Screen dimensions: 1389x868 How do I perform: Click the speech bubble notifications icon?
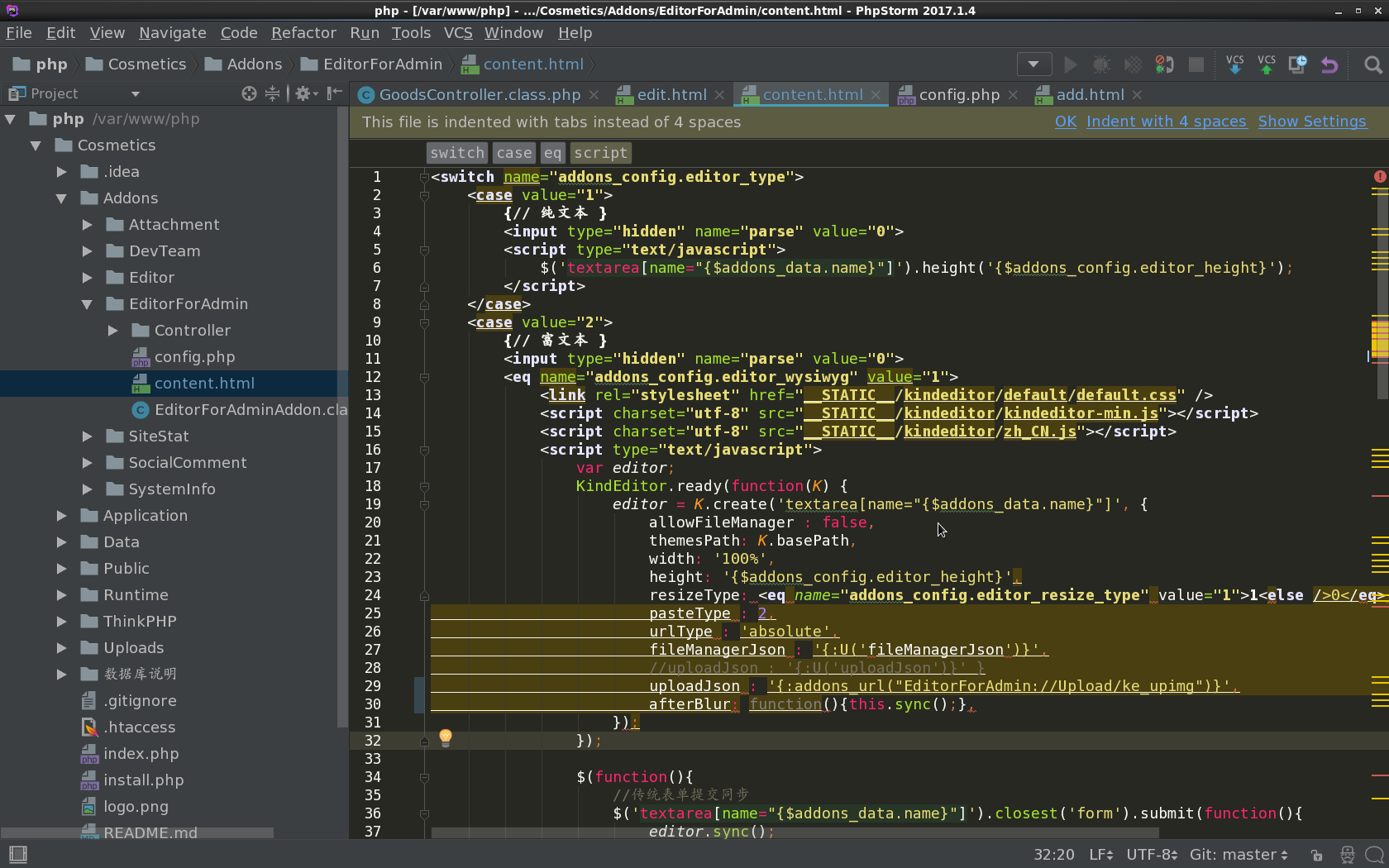1374,855
